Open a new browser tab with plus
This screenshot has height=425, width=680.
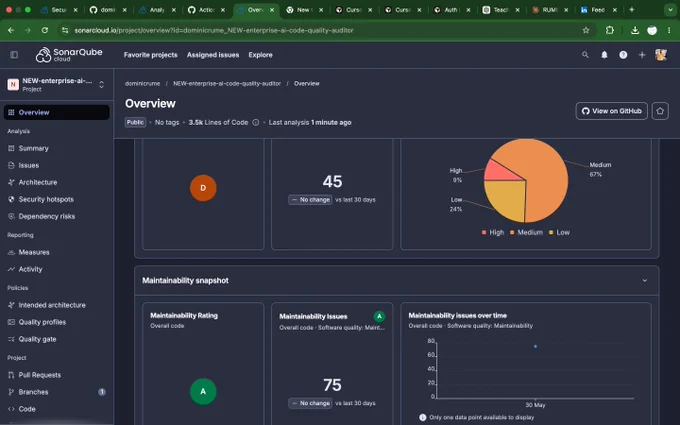click(631, 10)
